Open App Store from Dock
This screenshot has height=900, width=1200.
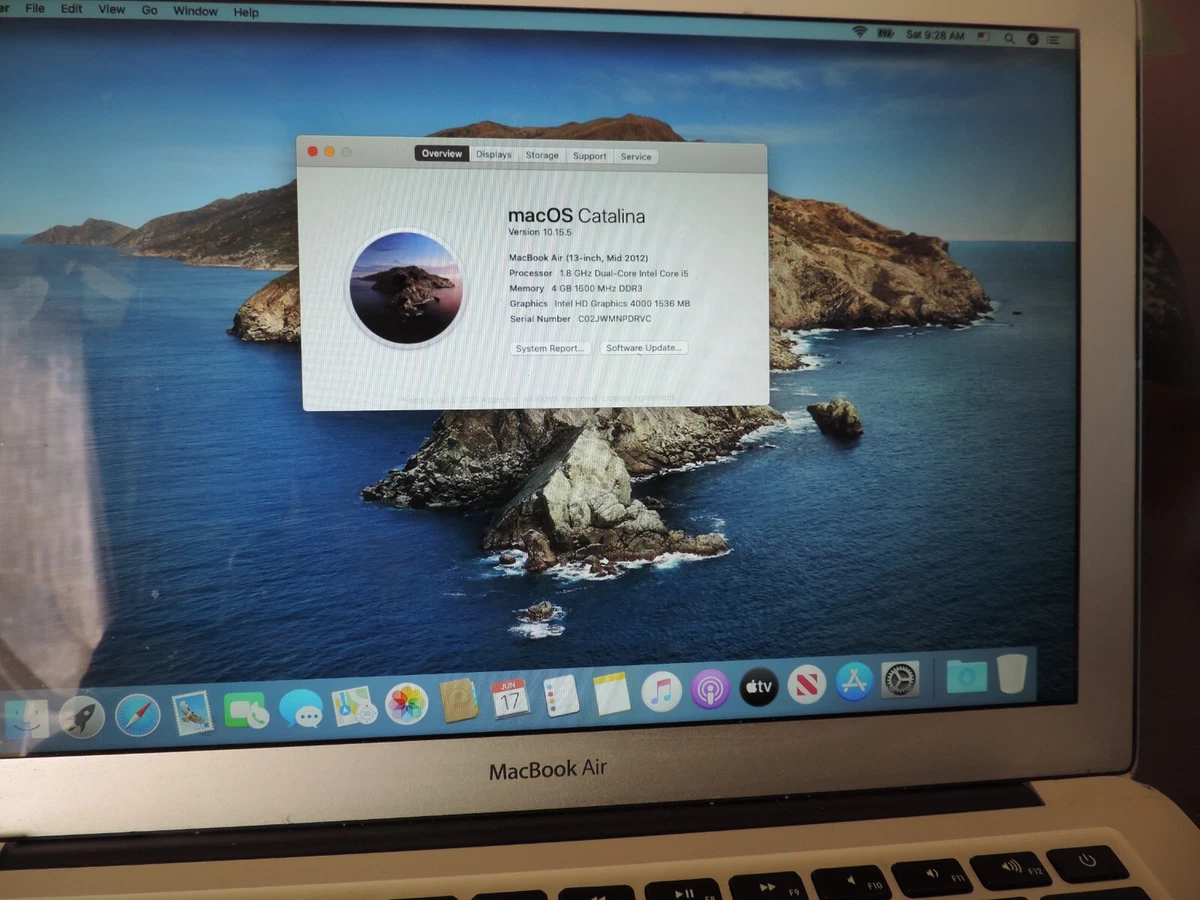853,682
